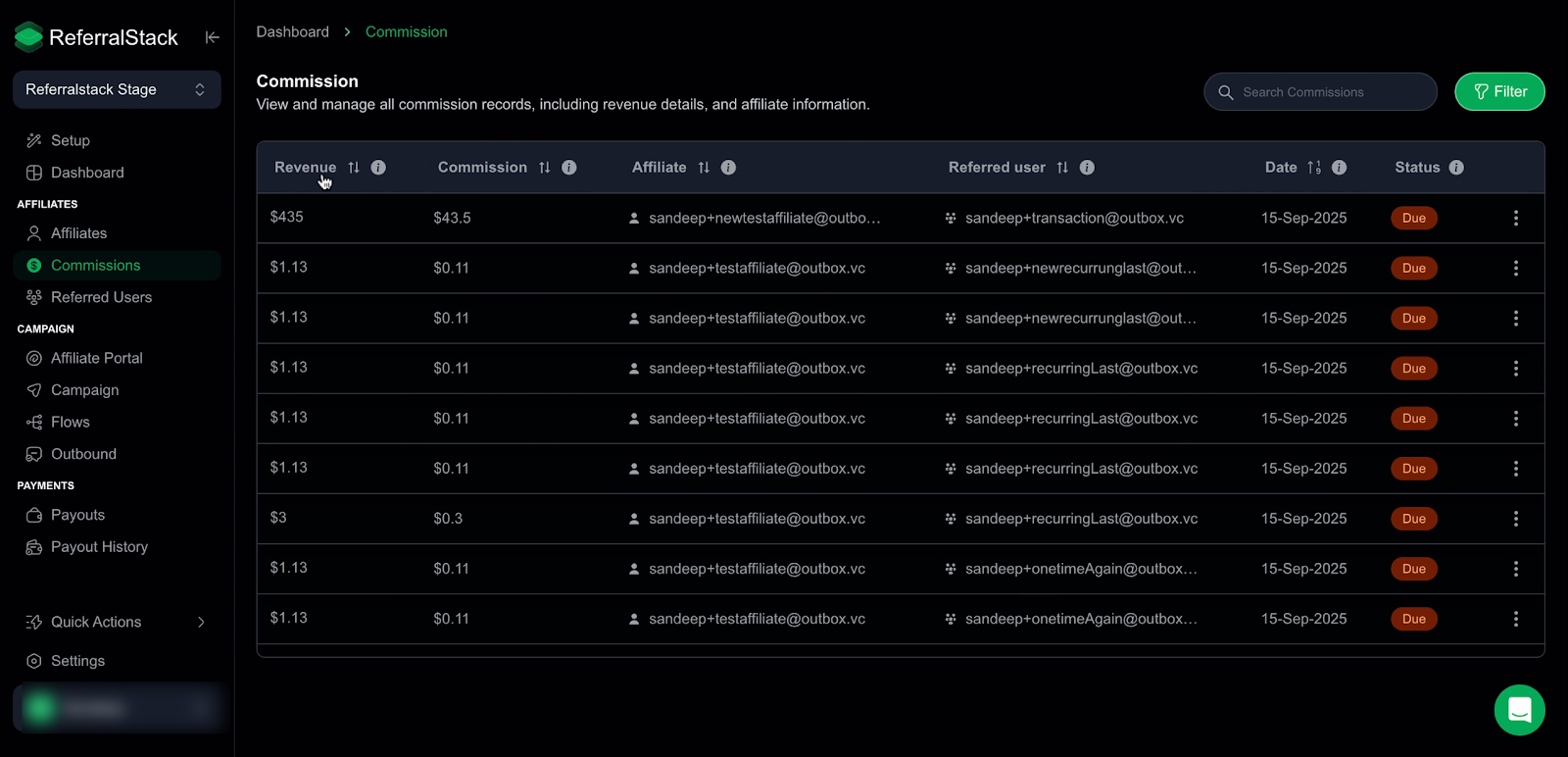
Task: Sort by Commission using the arrows icon
Action: coord(545,168)
